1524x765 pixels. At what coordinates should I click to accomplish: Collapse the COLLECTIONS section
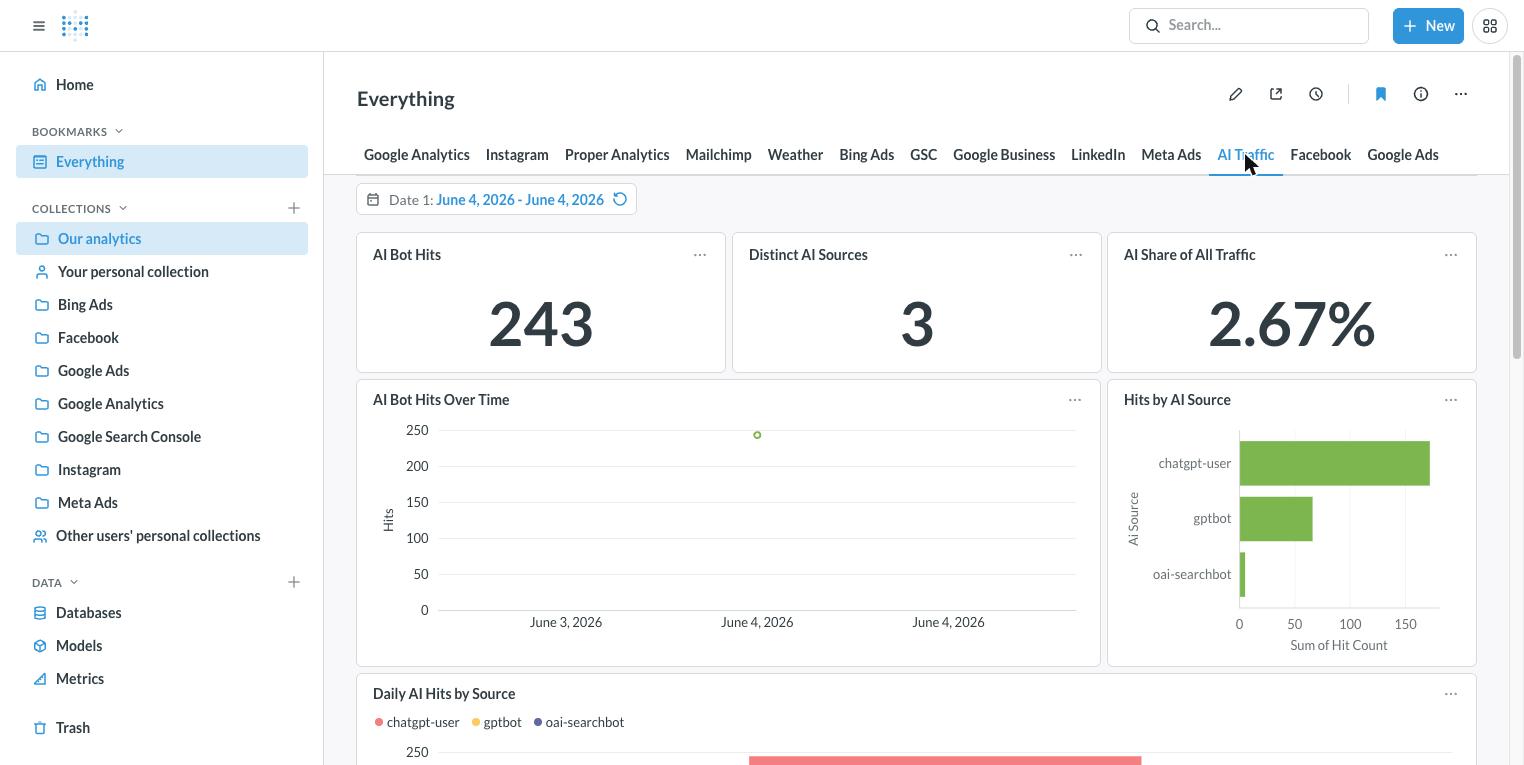pyautogui.click(x=80, y=208)
